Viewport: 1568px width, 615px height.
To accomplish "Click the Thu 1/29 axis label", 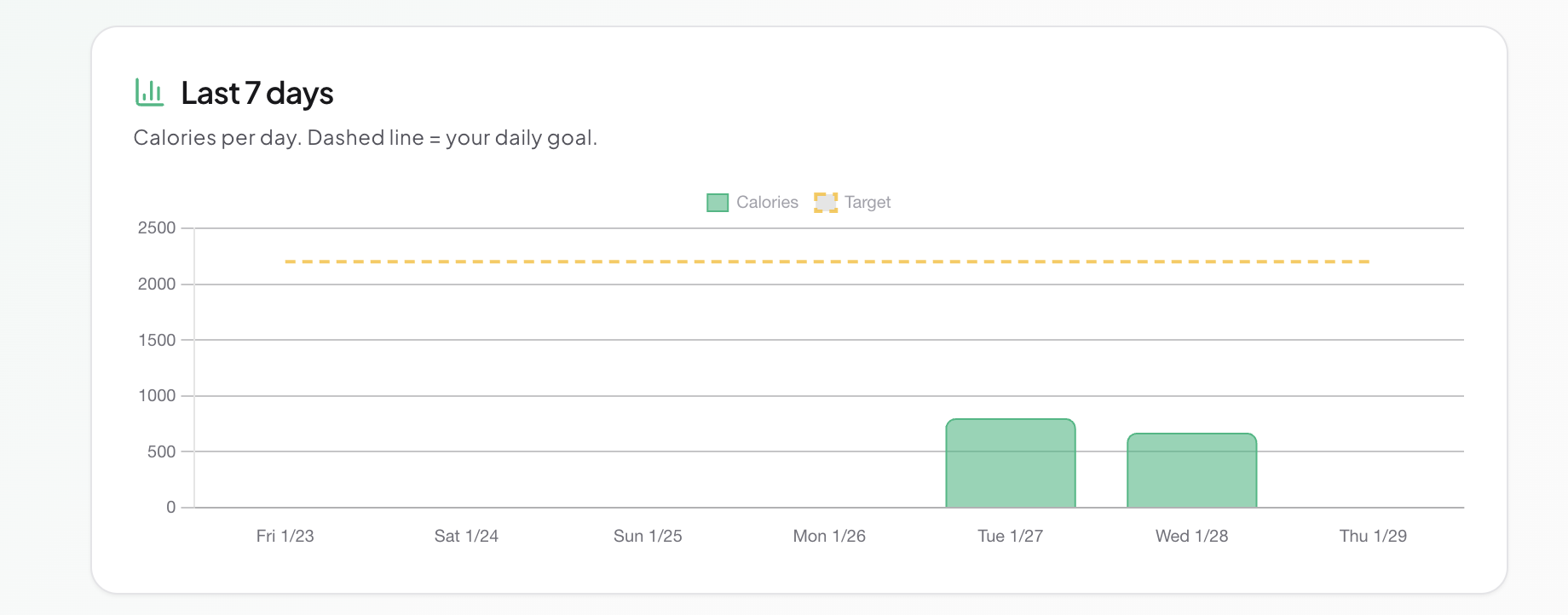I will [x=1373, y=536].
